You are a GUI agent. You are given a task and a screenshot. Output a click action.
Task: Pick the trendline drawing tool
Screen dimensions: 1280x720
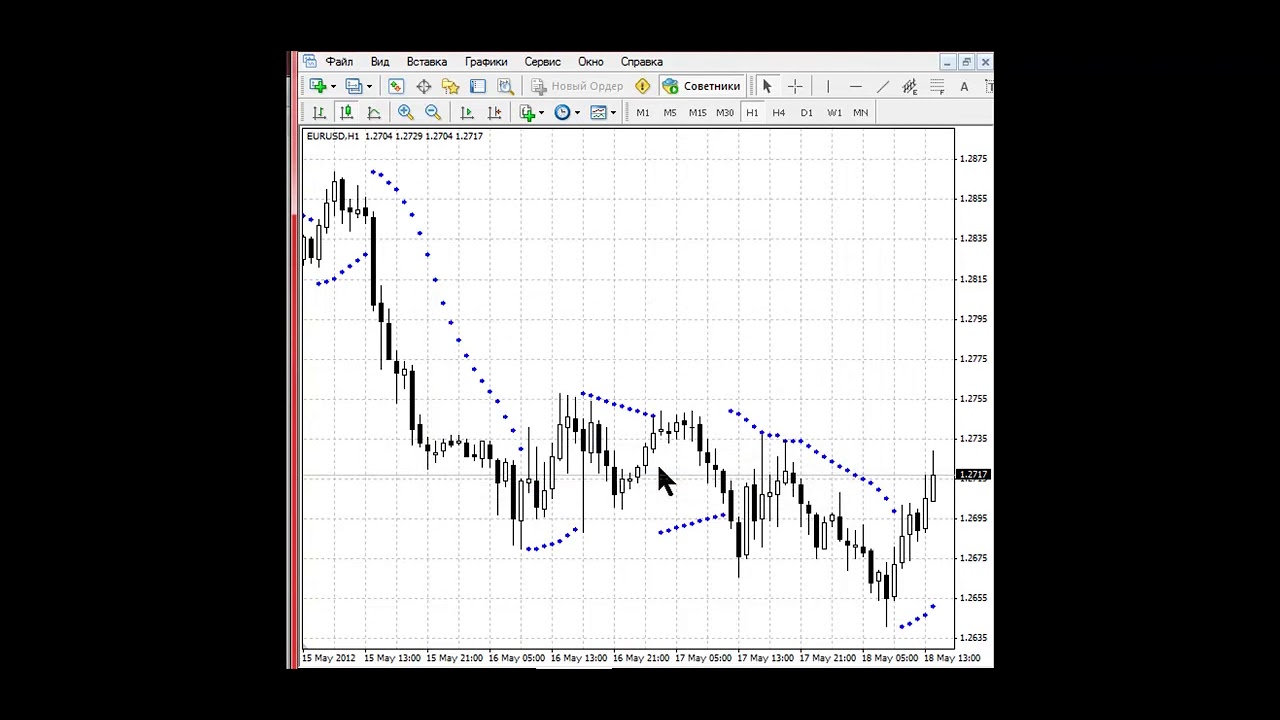coord(882,87)
